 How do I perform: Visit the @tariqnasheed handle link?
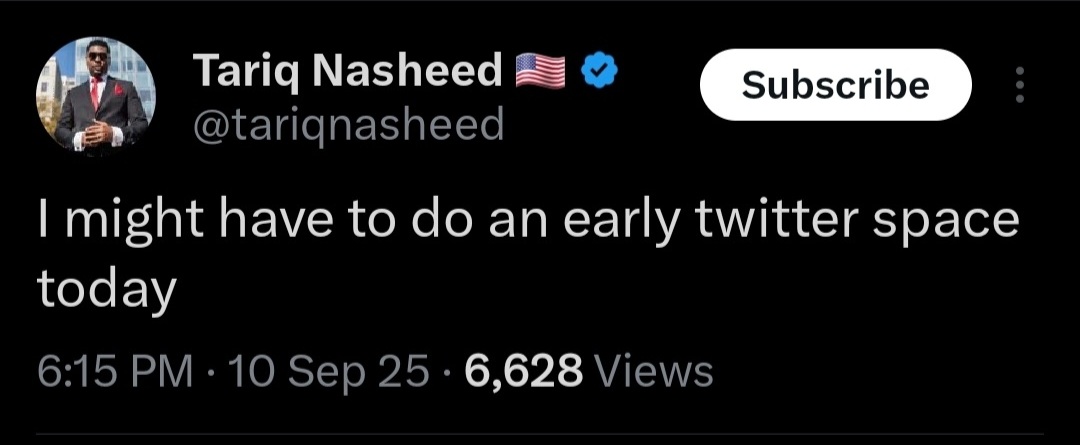click(349, 125)
